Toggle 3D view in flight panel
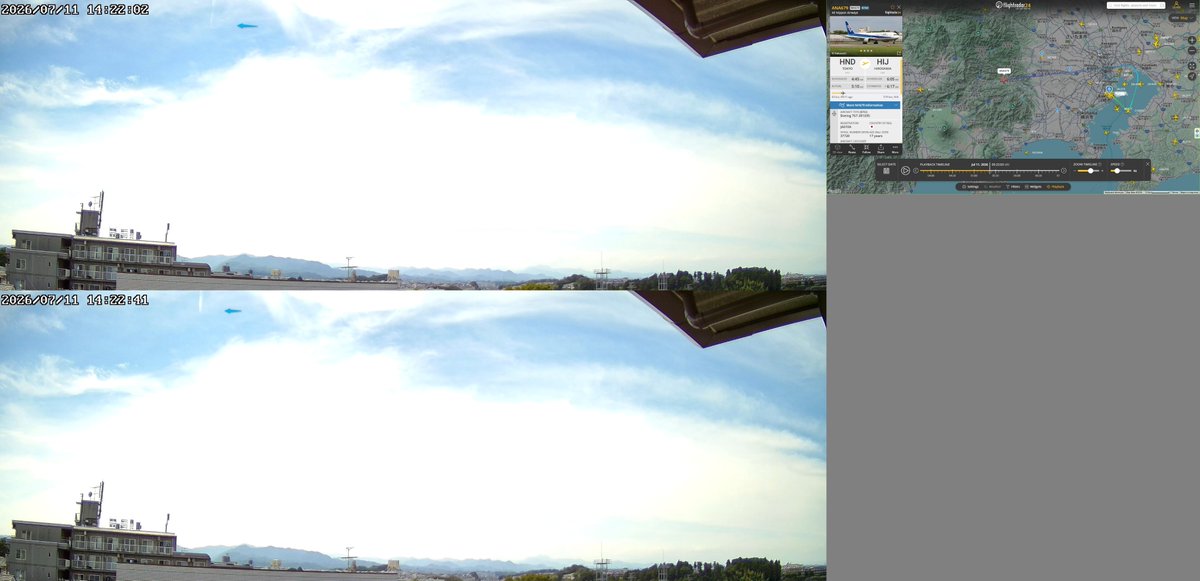The image size is (1200, 581). [x=837, y=148]
